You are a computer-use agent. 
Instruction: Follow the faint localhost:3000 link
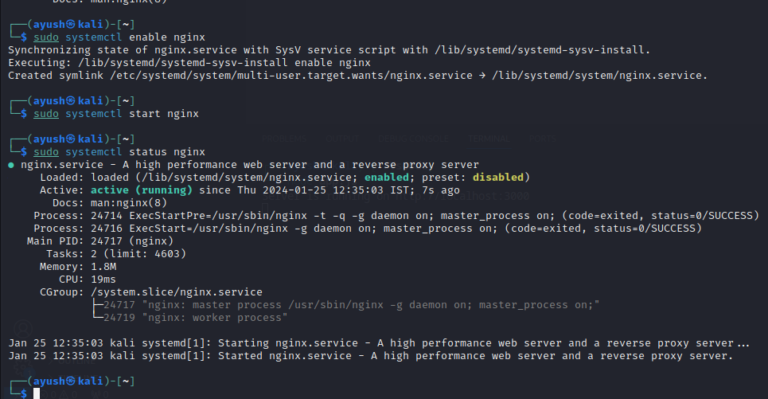point(463,196)
